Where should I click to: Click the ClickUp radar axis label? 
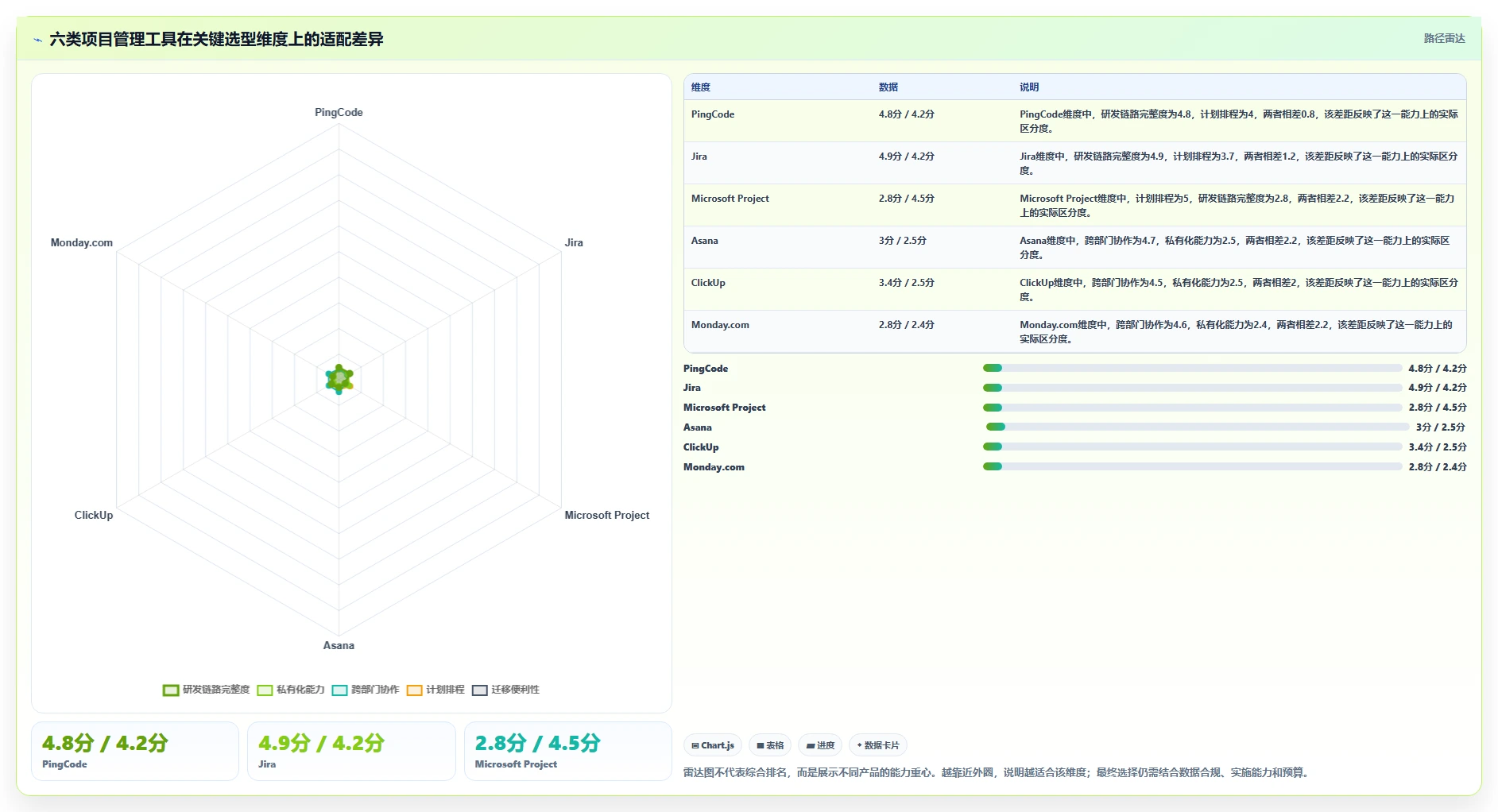coord(94,516)
